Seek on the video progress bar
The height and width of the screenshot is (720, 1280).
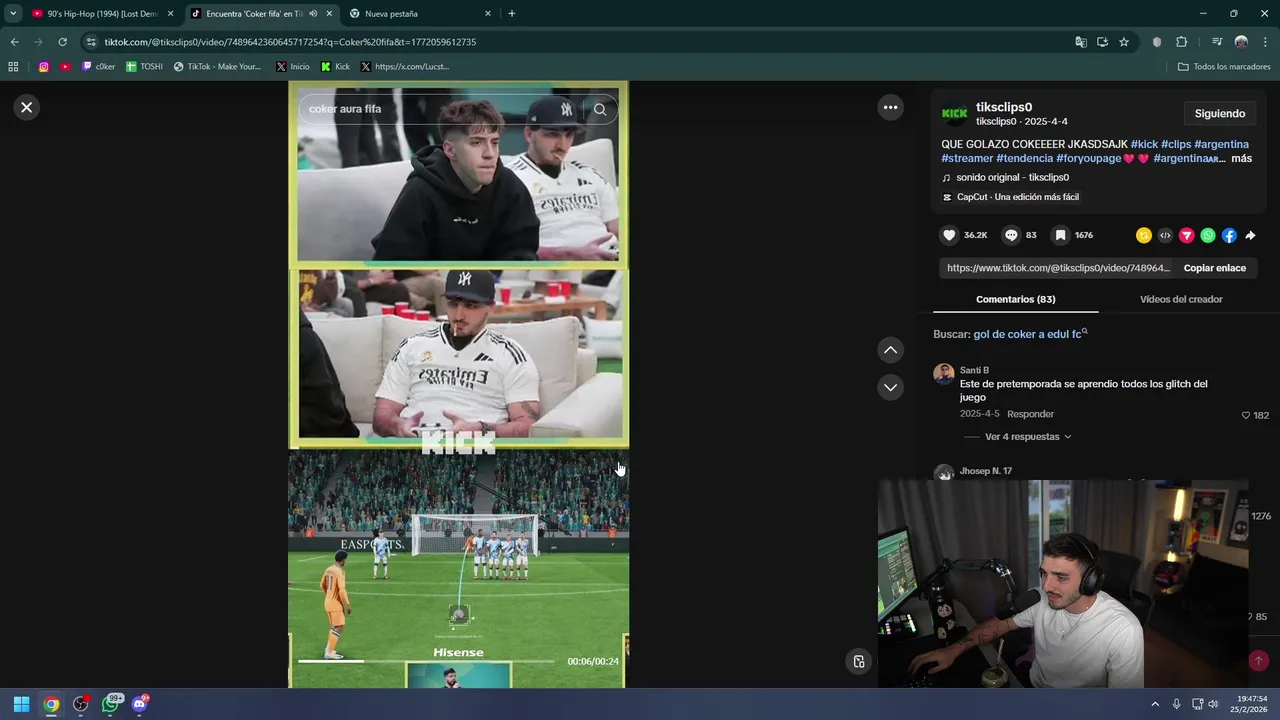pos(426,661)
